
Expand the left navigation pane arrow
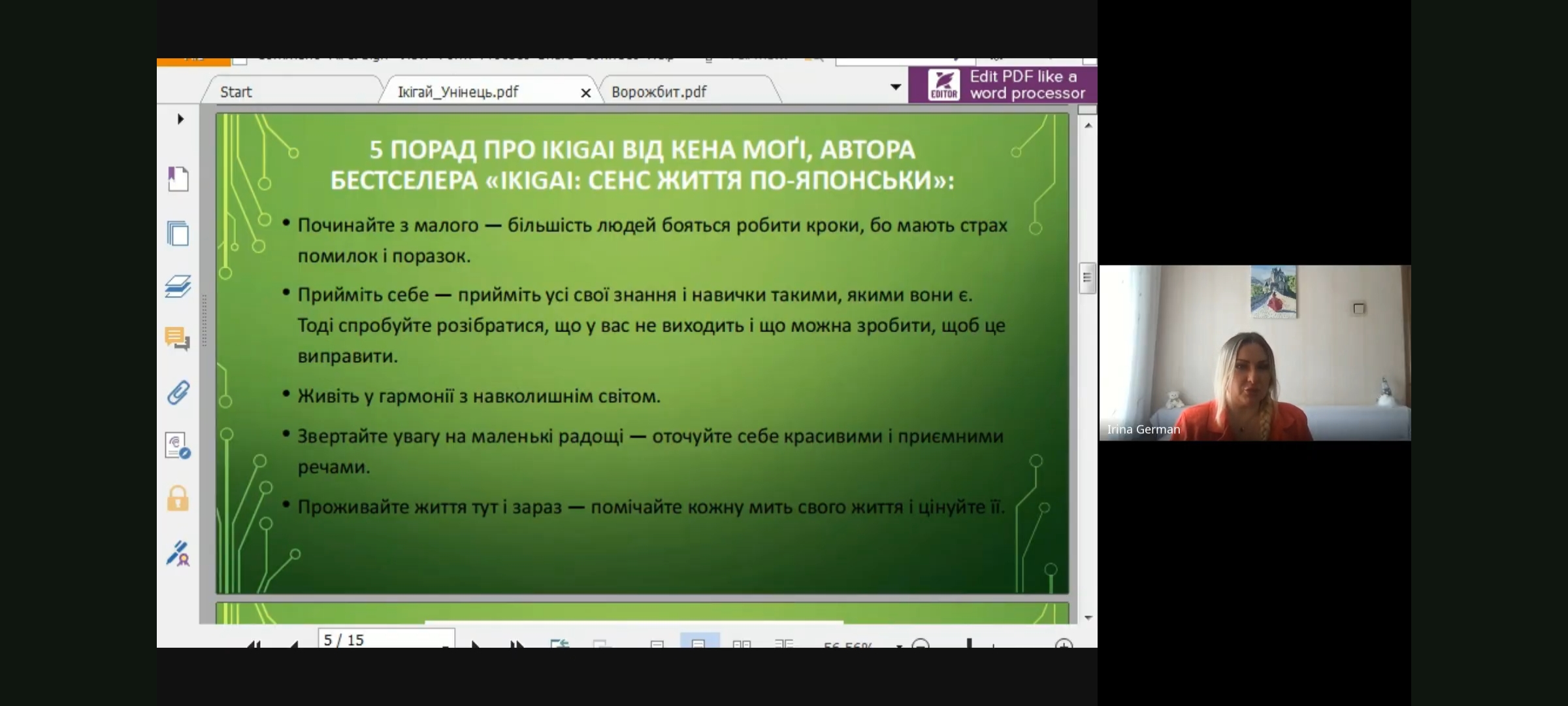(180, 119)
